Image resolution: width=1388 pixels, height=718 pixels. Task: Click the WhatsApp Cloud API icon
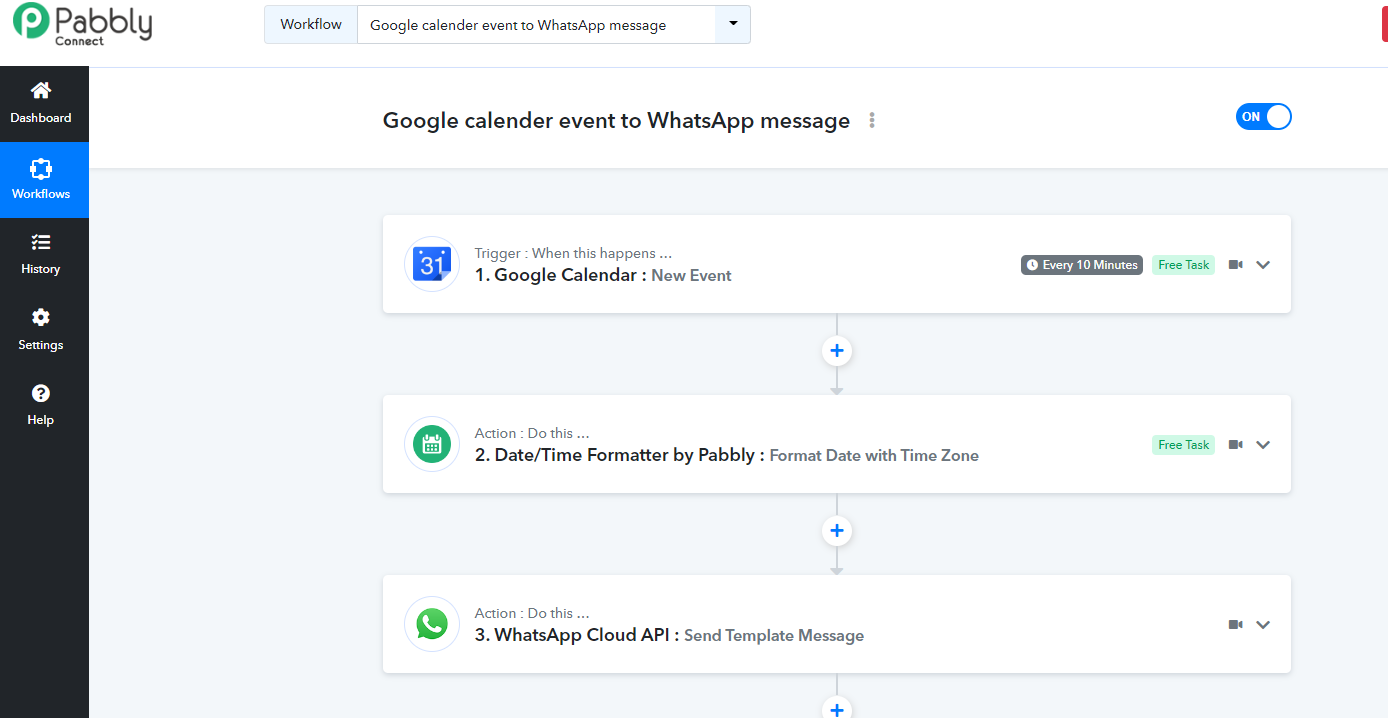(432, 624)
